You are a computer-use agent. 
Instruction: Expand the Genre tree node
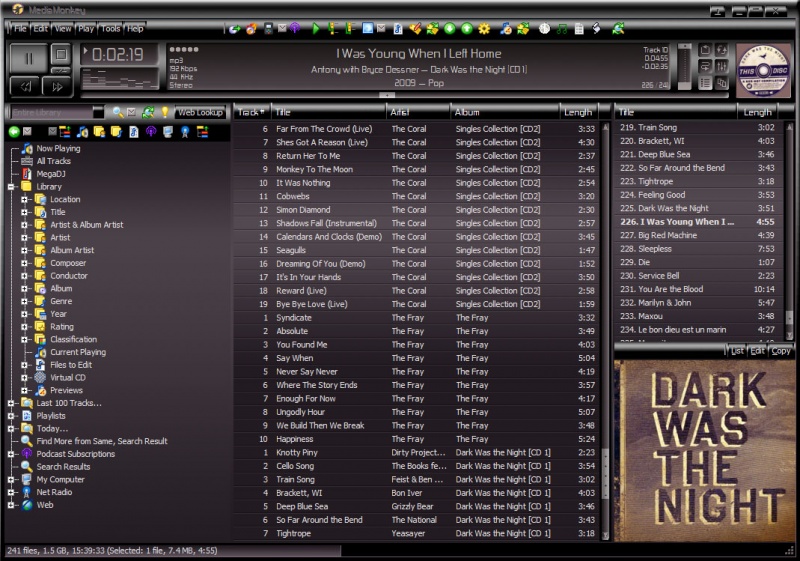[x=24, y=301]
